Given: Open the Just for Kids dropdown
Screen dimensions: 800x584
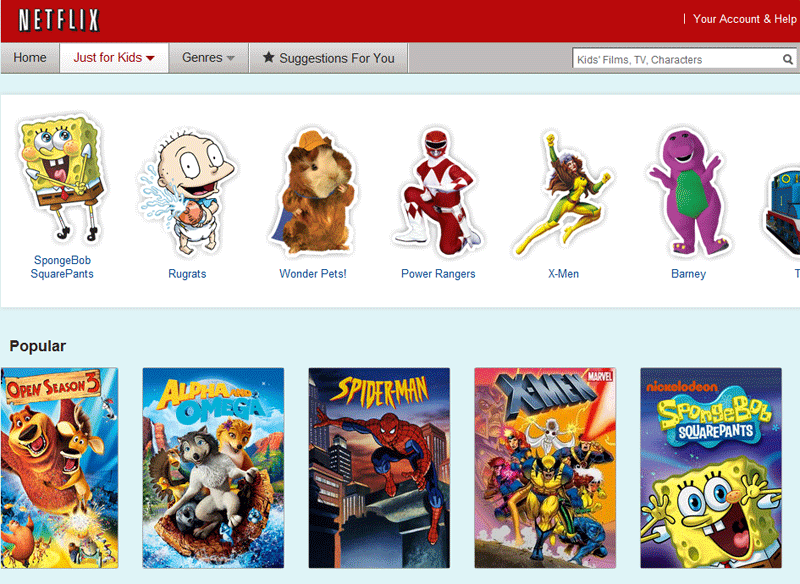Looking at the screenshot, I should (114, 58).
